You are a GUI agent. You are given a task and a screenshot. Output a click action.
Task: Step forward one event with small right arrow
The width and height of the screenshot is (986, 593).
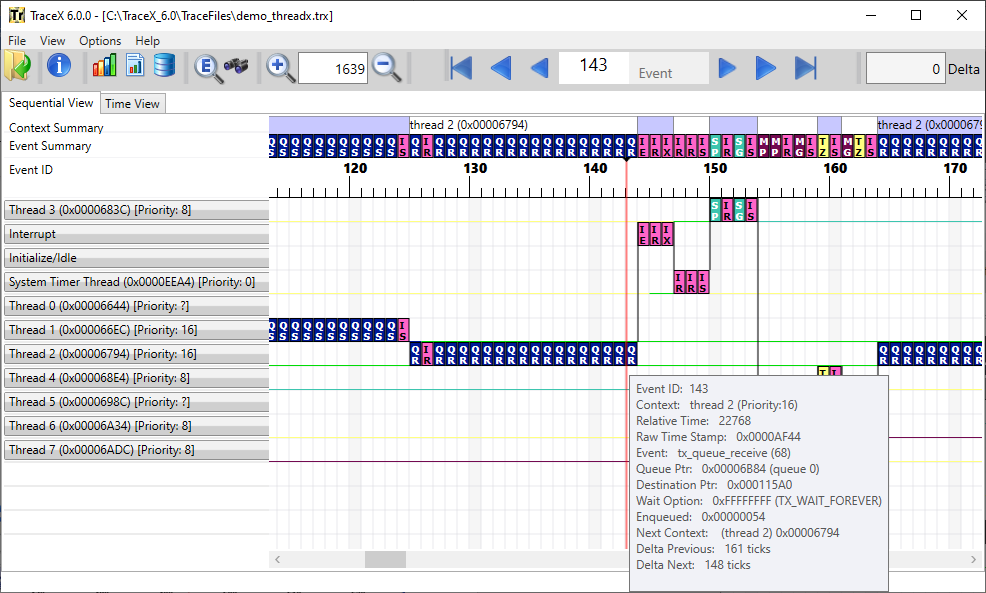[x=728, y=68]
